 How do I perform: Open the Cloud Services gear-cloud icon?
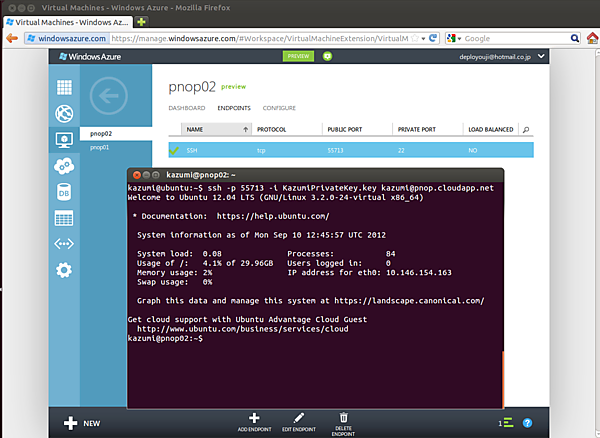(x=64, y=166)
